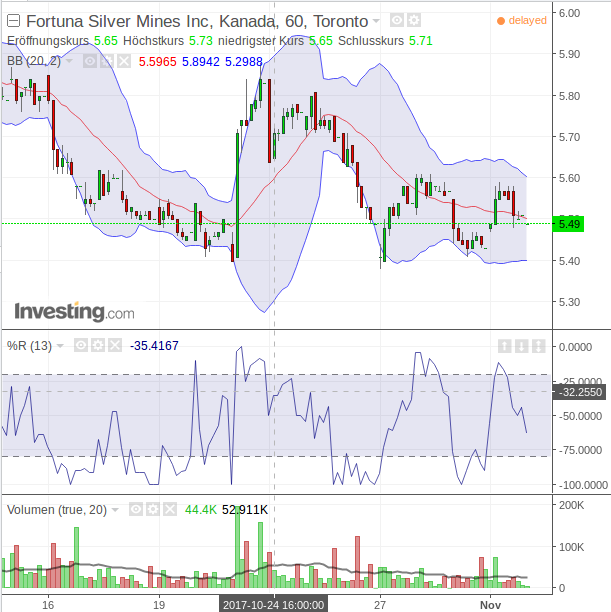
Task: Open dropdown arrow next to Toronto title
Action: click(376, 21)
